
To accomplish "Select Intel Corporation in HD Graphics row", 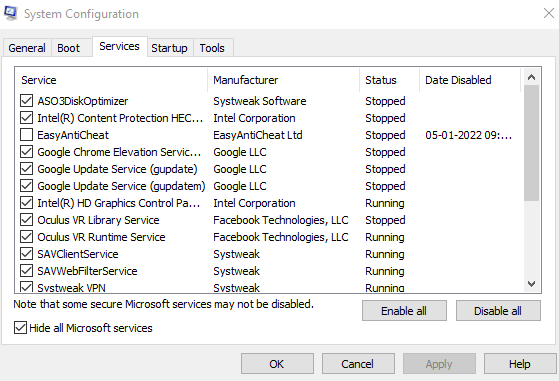I will pos(254,203).
